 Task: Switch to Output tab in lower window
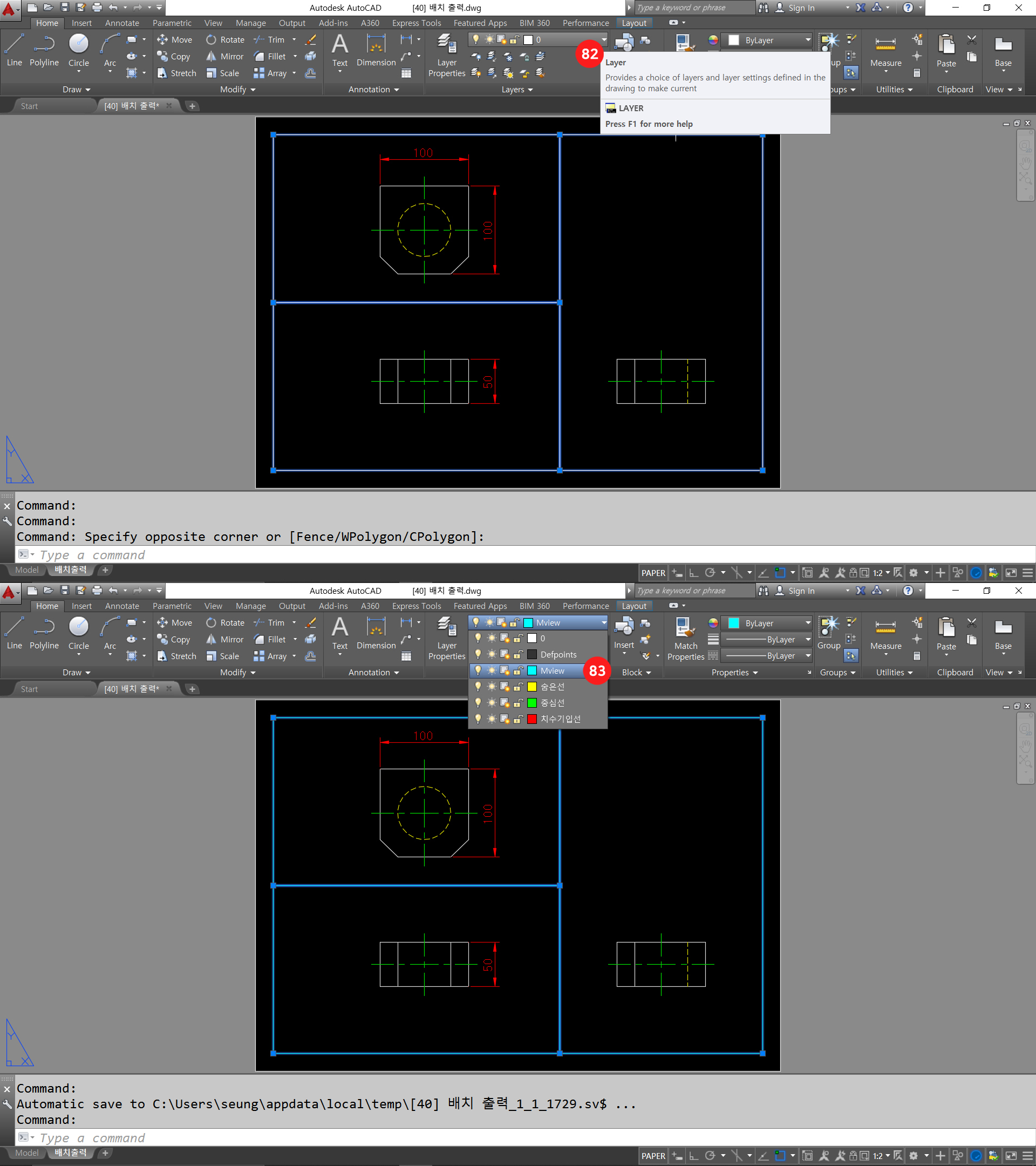click(292, 606)
